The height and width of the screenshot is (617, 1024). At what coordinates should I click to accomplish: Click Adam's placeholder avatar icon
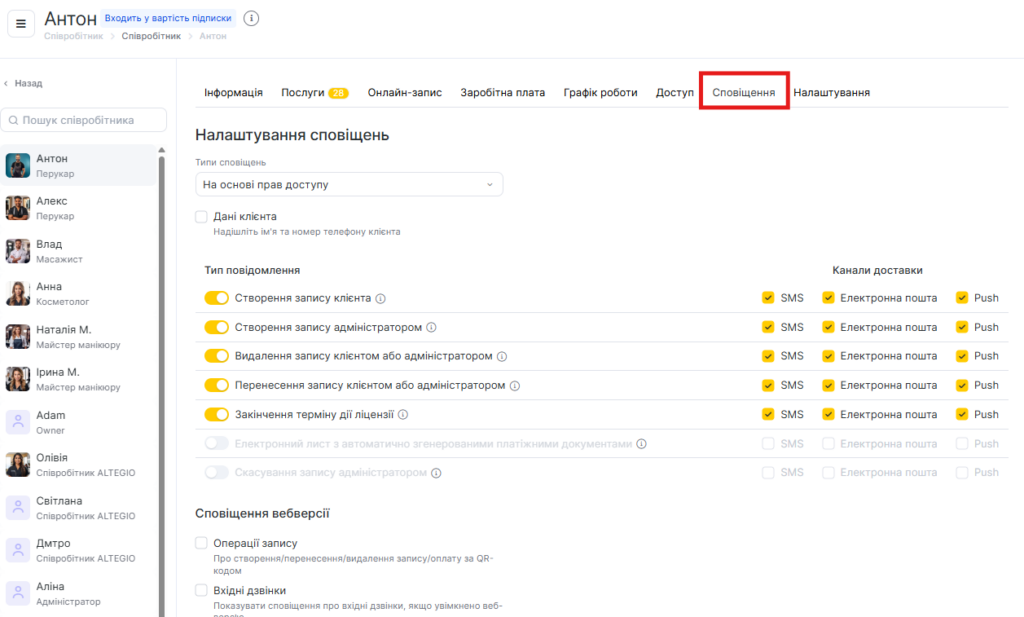coord(18,422)
